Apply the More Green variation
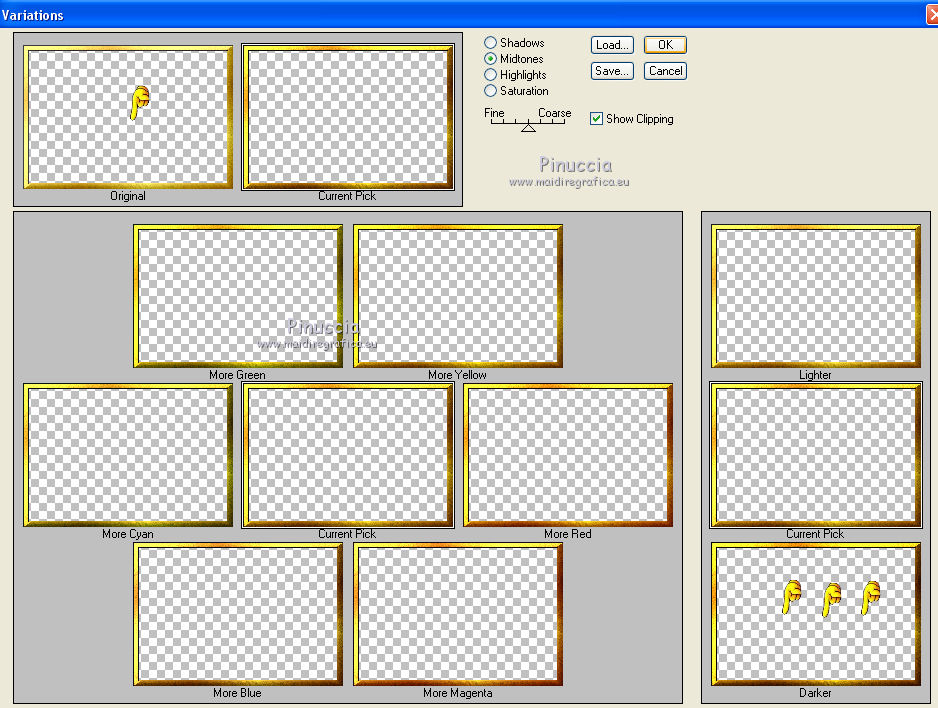The height and width of the screenshot is (708, 938). (238, 296)
